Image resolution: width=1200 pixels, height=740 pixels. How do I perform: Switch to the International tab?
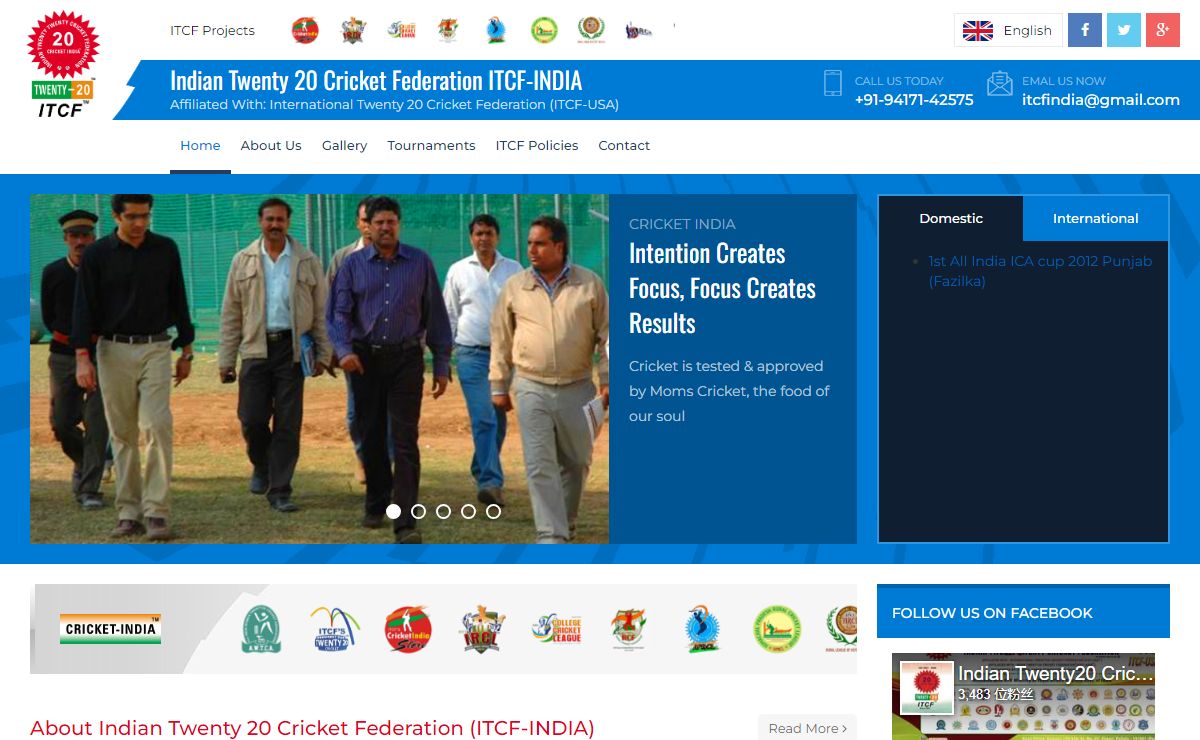coord(1095,218)
